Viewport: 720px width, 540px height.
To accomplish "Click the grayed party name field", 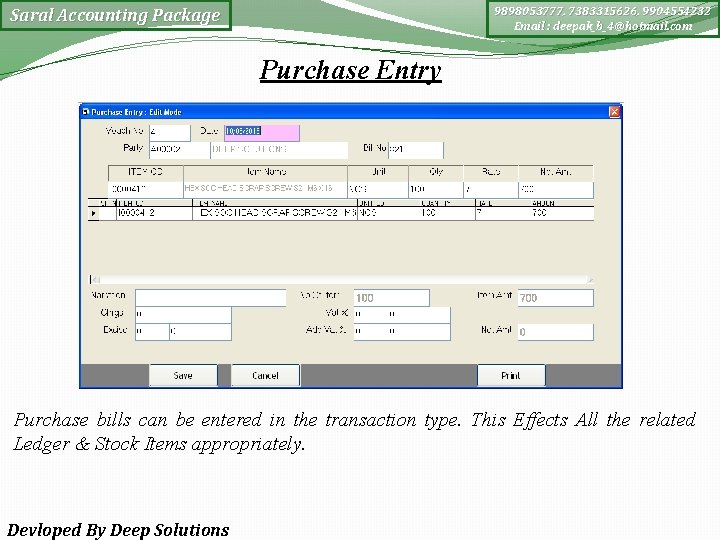I will coord(279,150).
